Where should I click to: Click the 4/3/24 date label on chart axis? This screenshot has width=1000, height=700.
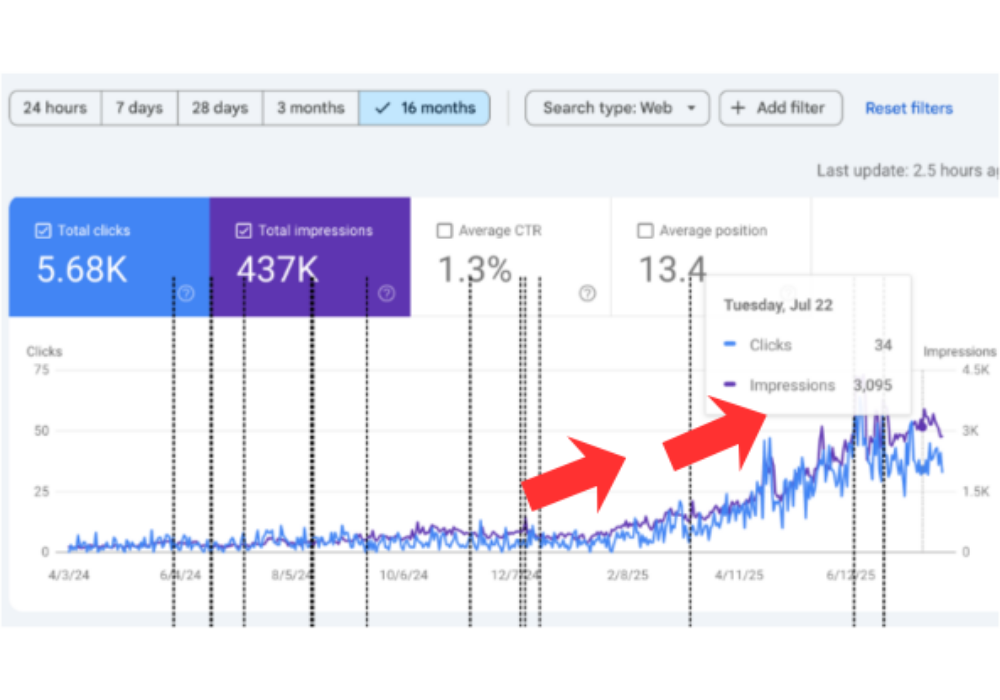click(x=66, y=576)
